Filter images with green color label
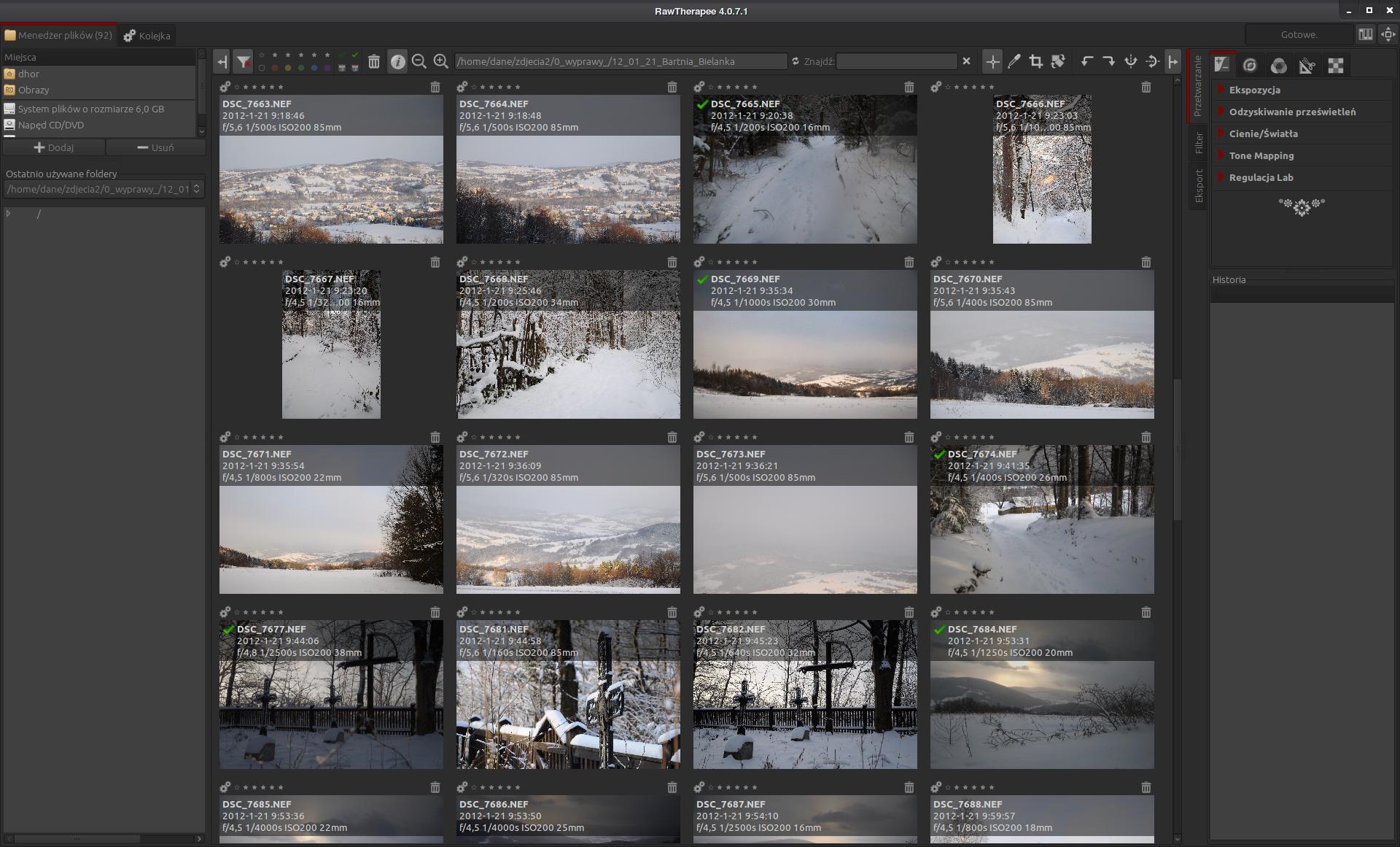The width and height of the screenshot is (1400, 847). 301,68
